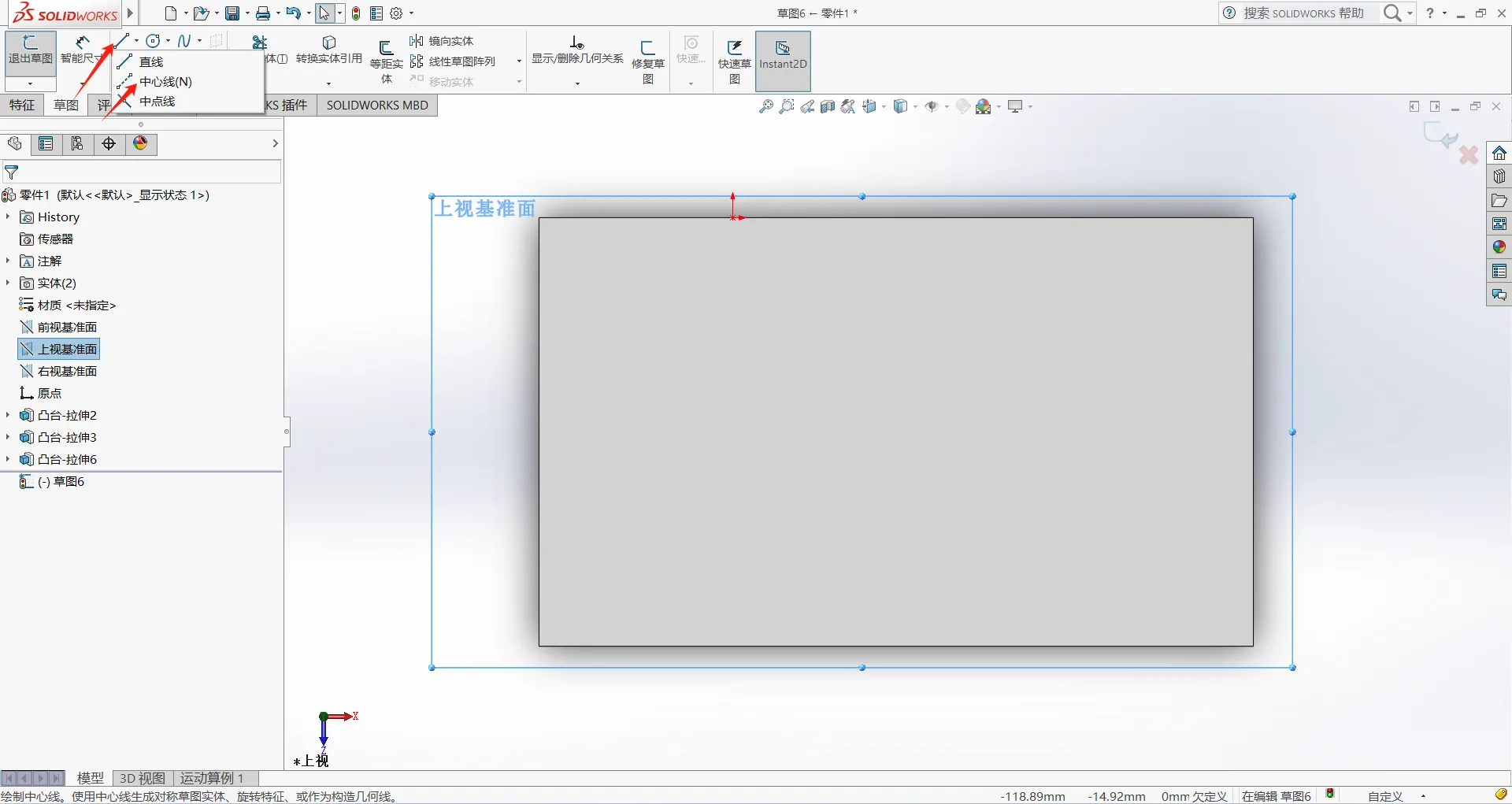Open the Options gear icon

[x=396, y=13]
